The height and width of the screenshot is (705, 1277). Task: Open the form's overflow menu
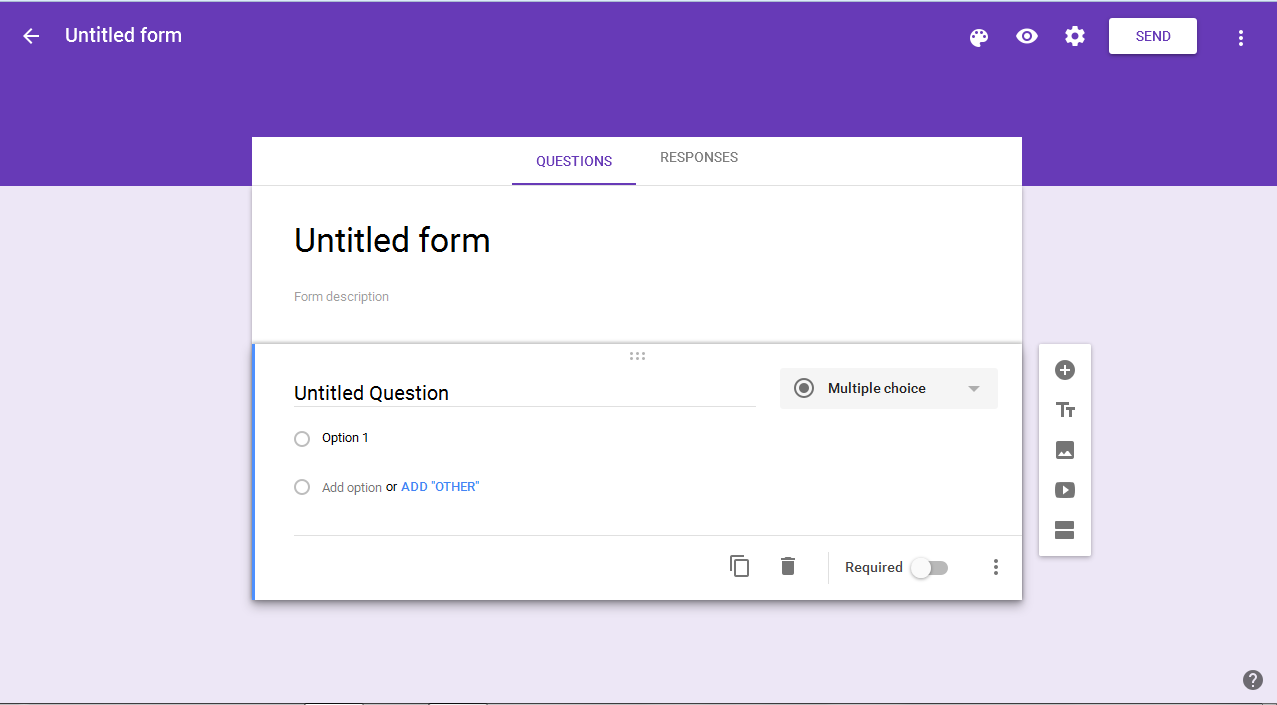(1240, 37)
